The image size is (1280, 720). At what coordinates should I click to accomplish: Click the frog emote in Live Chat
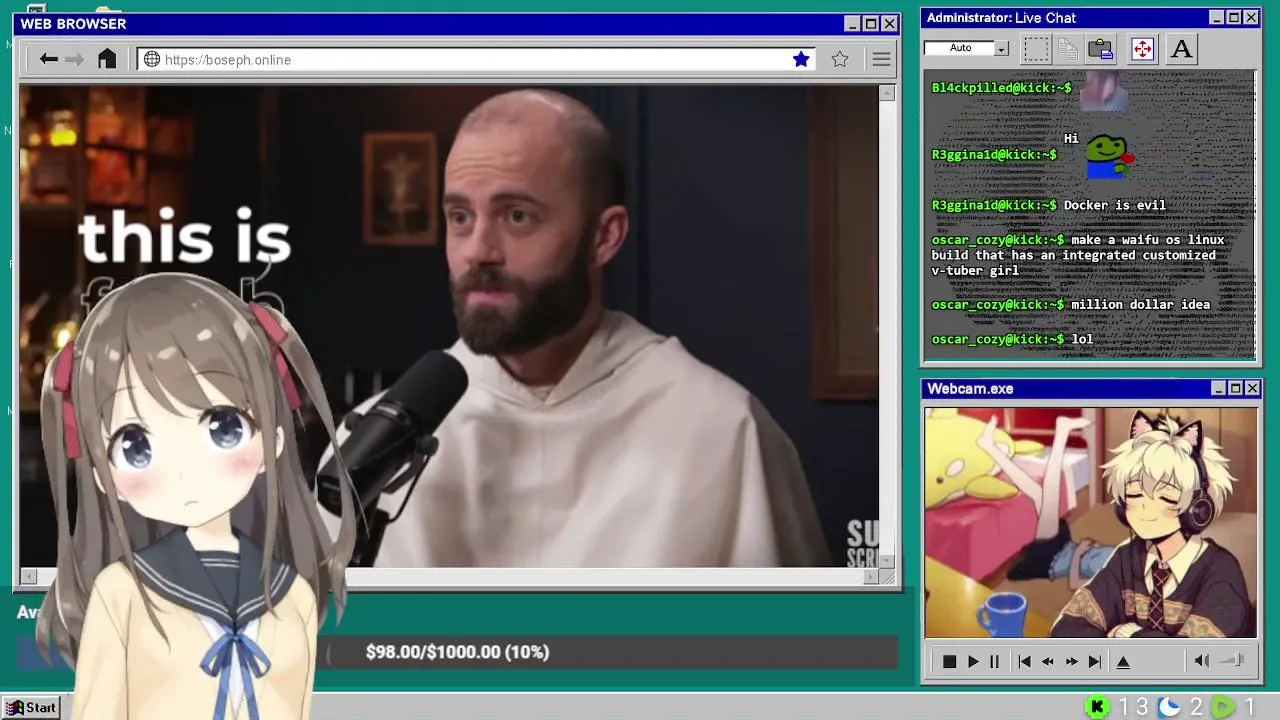[1110, 156]
